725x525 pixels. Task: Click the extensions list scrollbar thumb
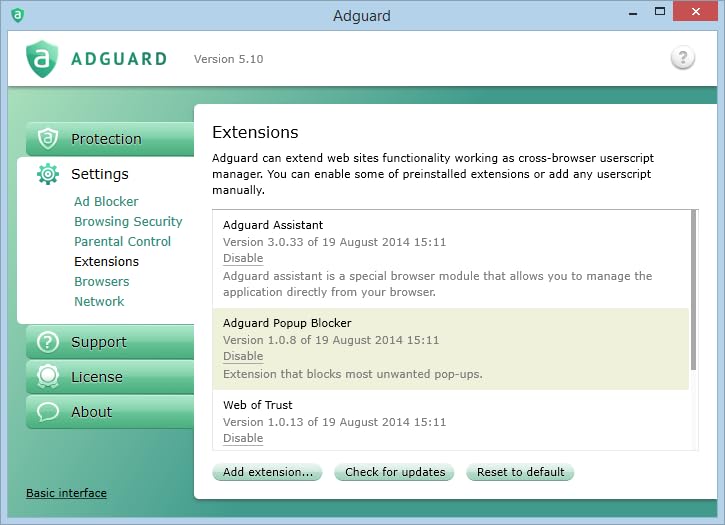click(x=693, y=290)
